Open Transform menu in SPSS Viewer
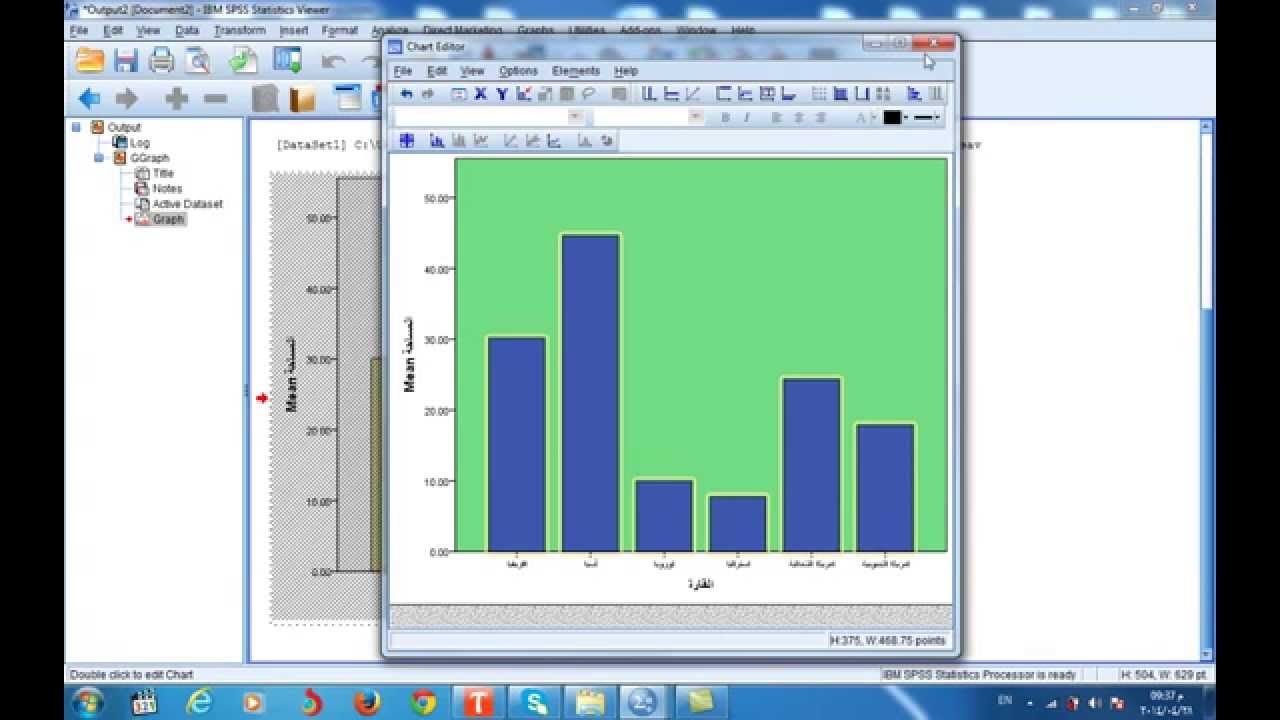This screenshot has width=1280, height=720. (240, 31)
